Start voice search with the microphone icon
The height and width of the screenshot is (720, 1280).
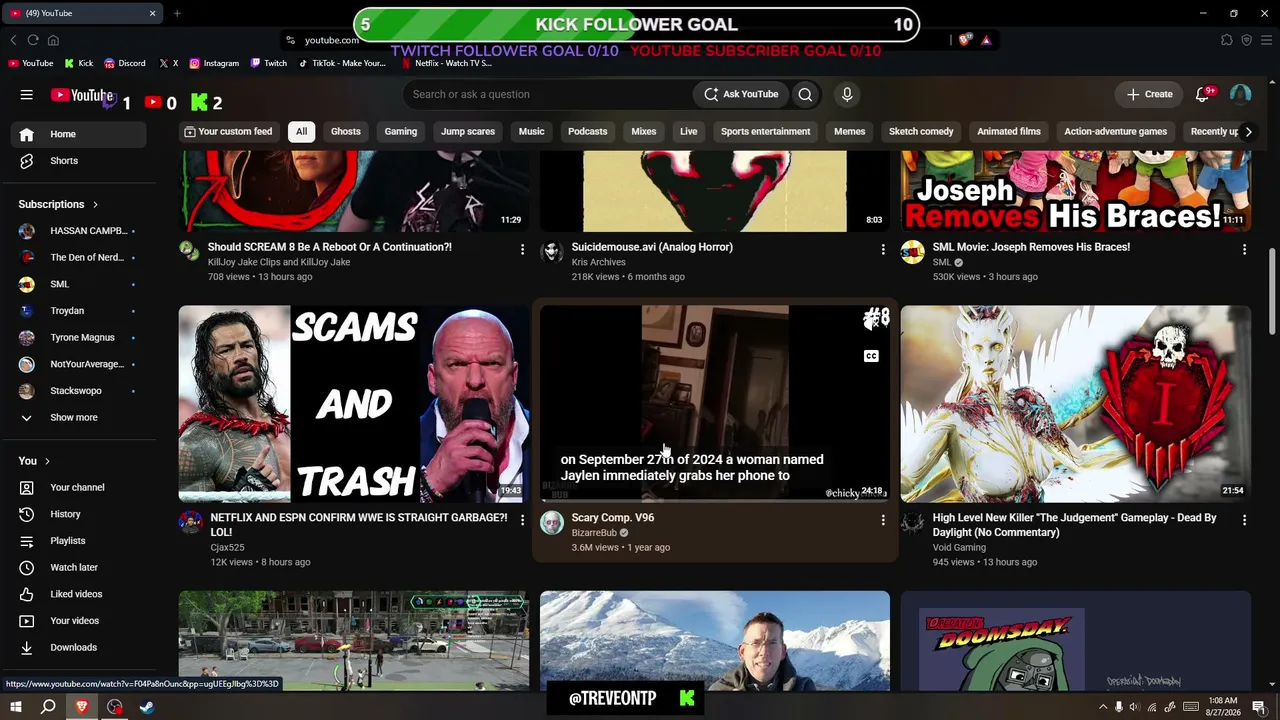pyautogui.click(x=847, y=94)
